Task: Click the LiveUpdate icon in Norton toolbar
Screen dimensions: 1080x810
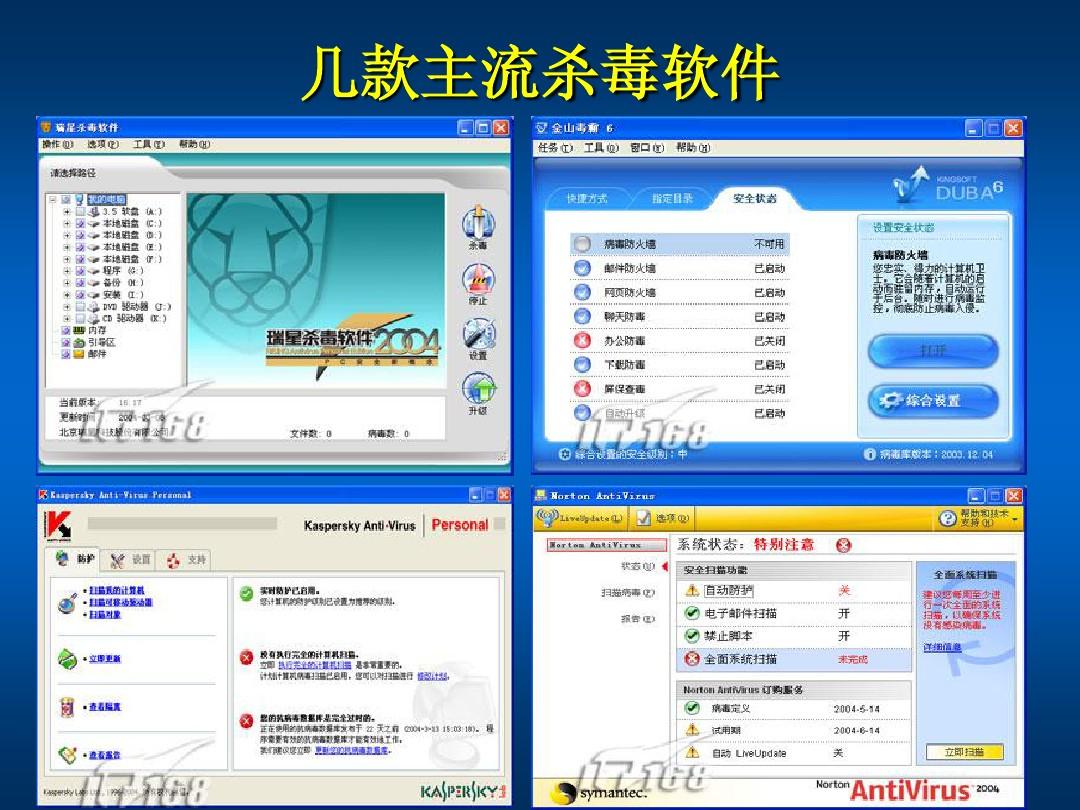Action: (x=548, y=517)
